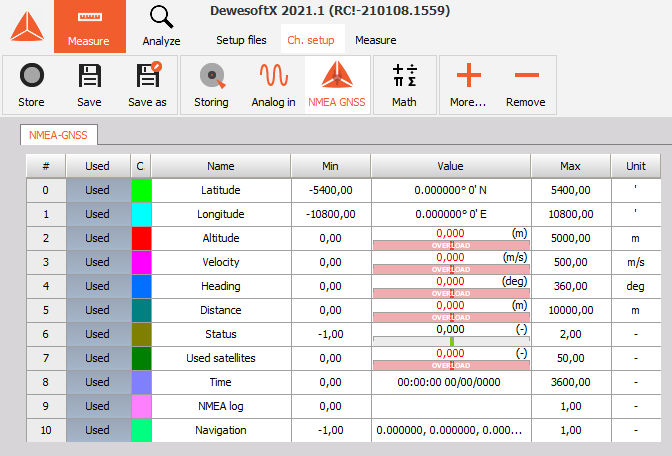This screenshot has height=456, width=672.
Task: Select the Latitude name cell
Action: coord(221,190)
